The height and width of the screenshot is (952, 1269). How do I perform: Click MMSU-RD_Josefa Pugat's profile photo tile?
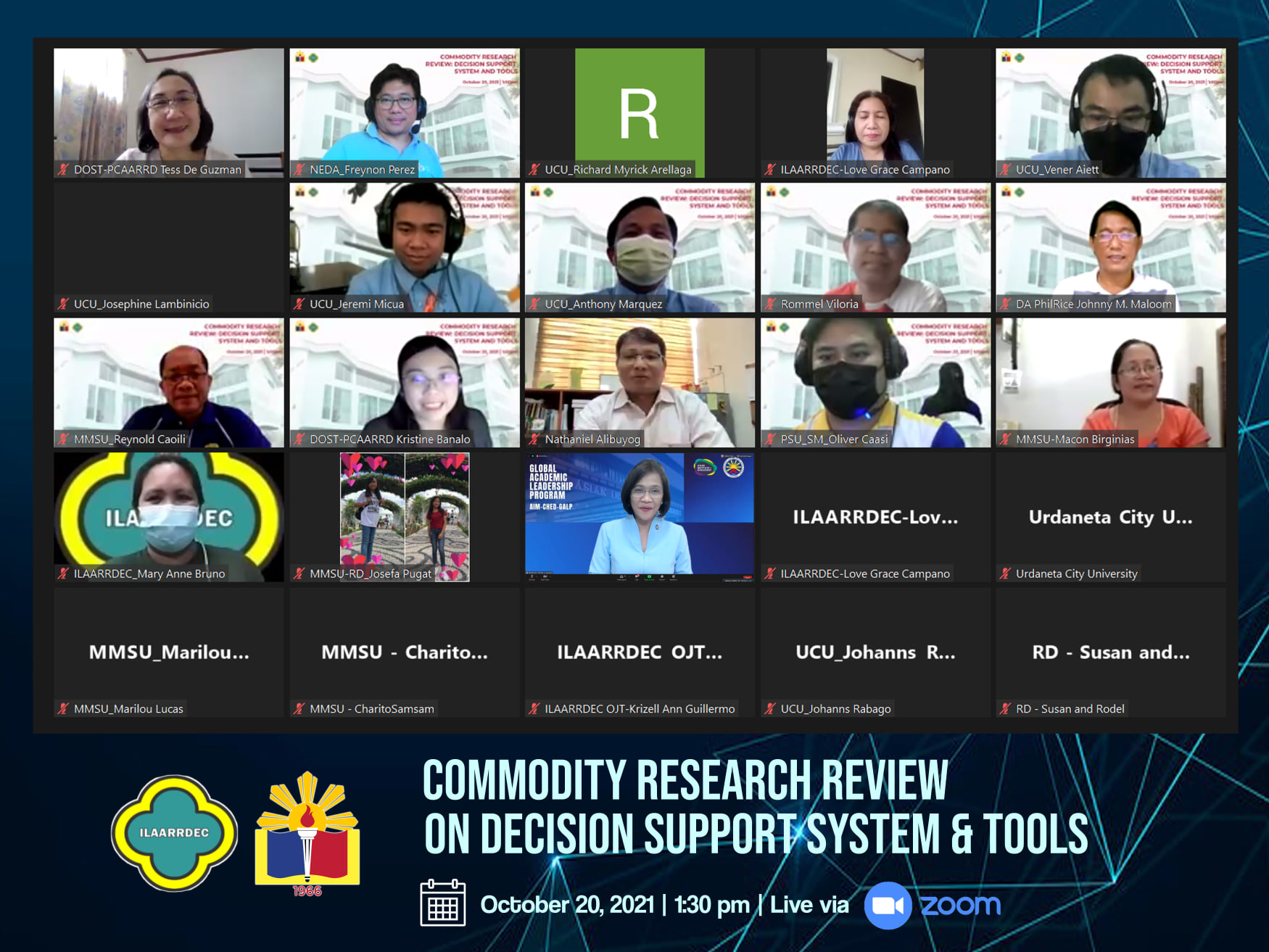pyautogui.click(x=404, y=515)
